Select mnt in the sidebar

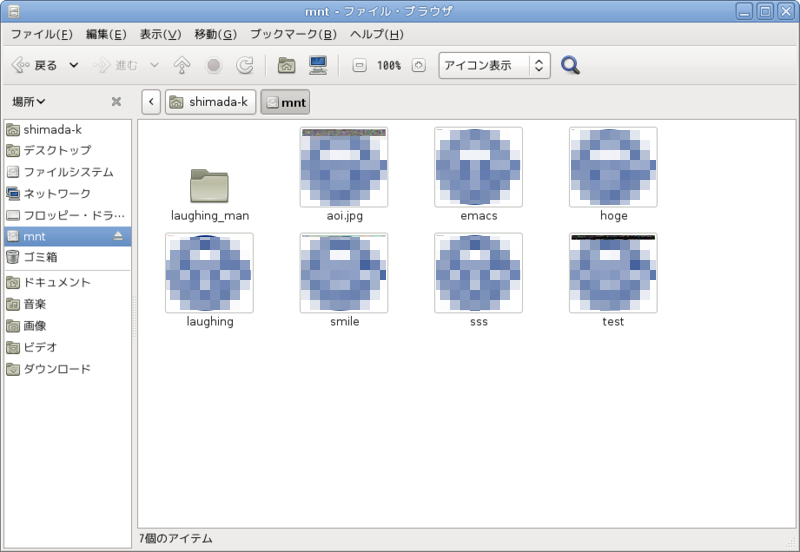pyautogui.click(x=67, y=236)
